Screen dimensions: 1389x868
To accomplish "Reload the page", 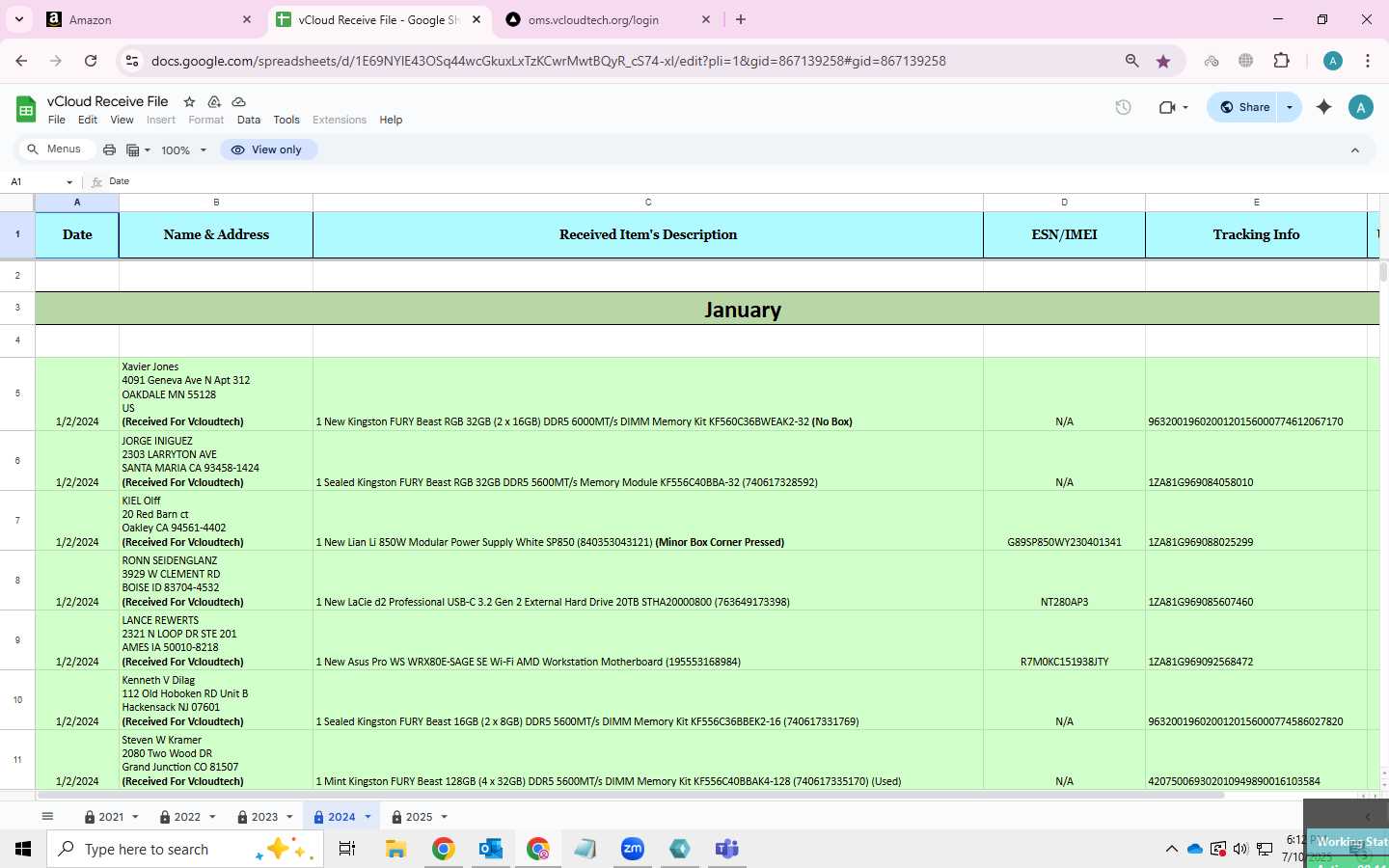I will 91,61.
